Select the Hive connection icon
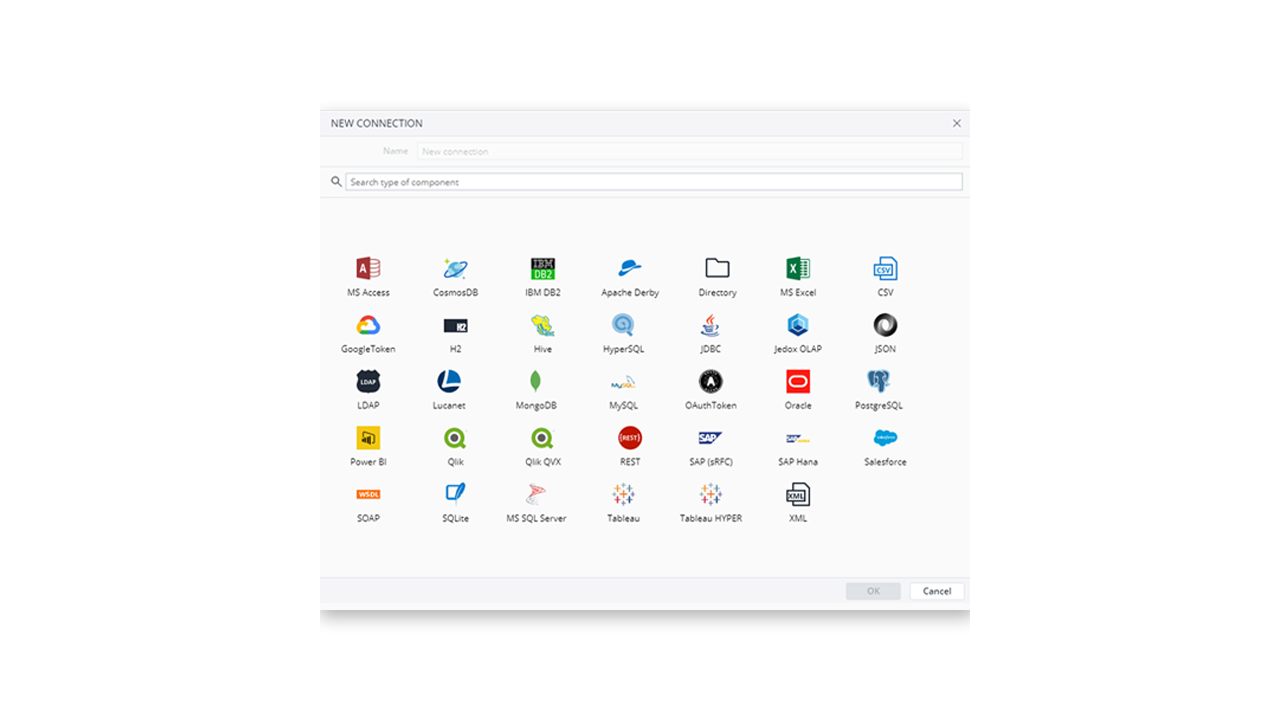1280x720 pixels. (542, 325)
